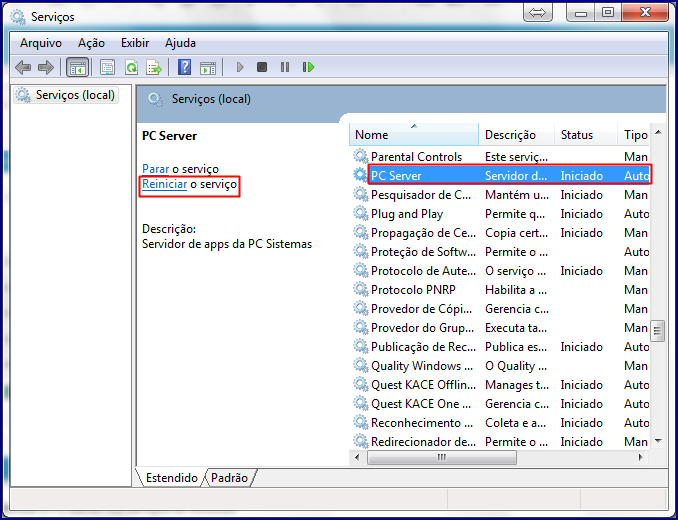Click the Restart Service green toolbar icon
This screenshot has height=520, width=678.
[x=308, y=67]
